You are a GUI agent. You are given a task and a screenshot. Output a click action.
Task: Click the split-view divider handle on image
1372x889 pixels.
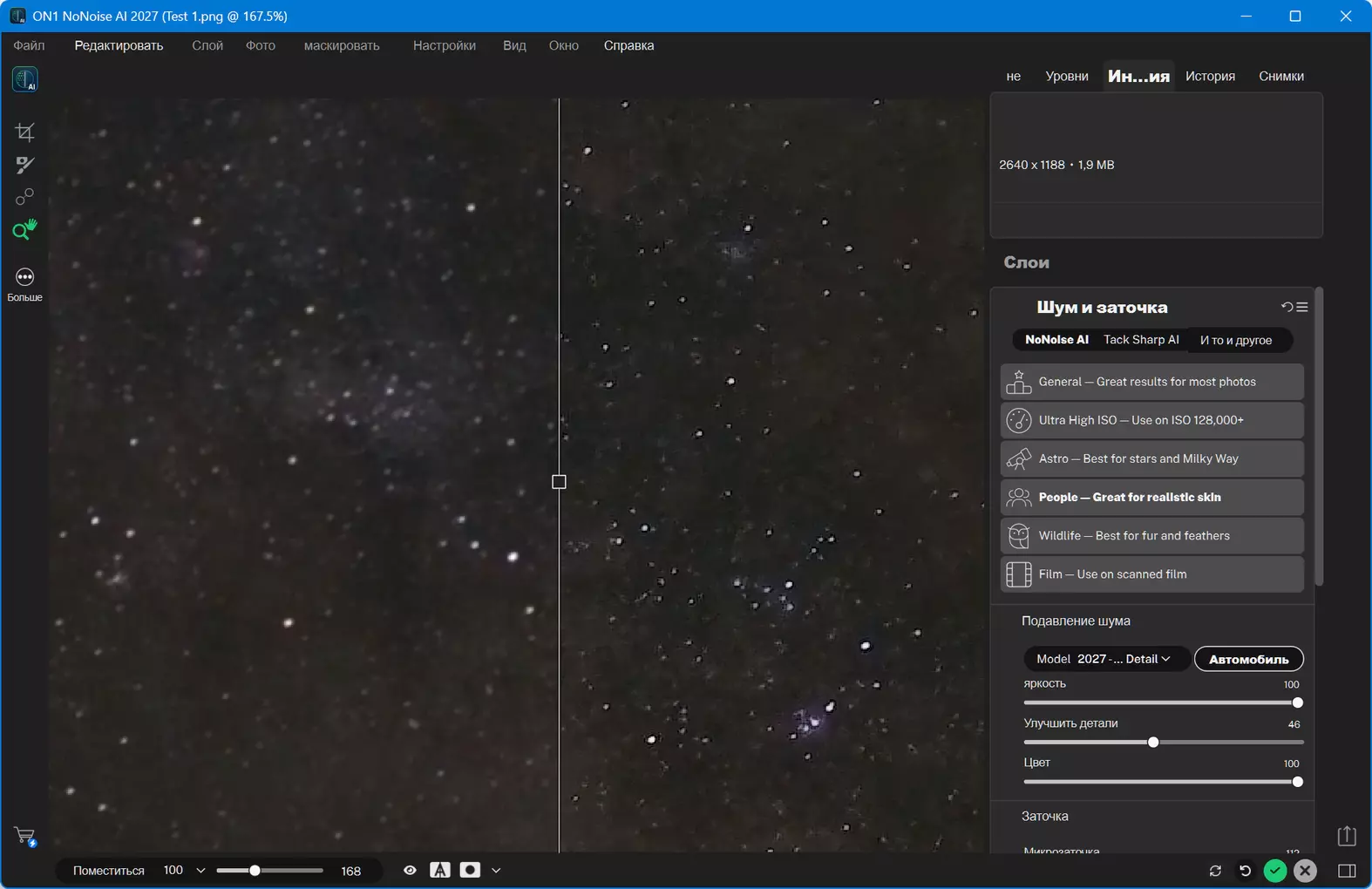coord(559,482)
